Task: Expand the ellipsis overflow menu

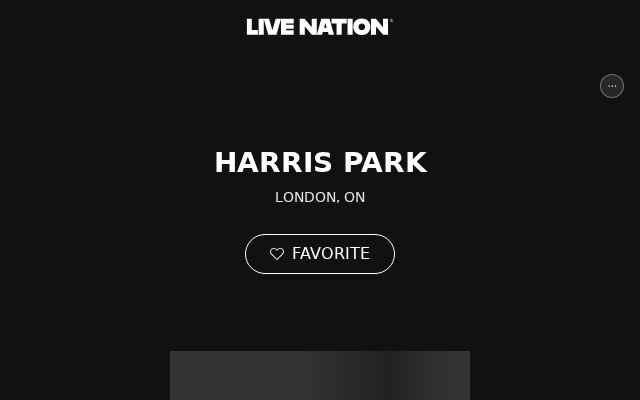Action: [612, 86]
